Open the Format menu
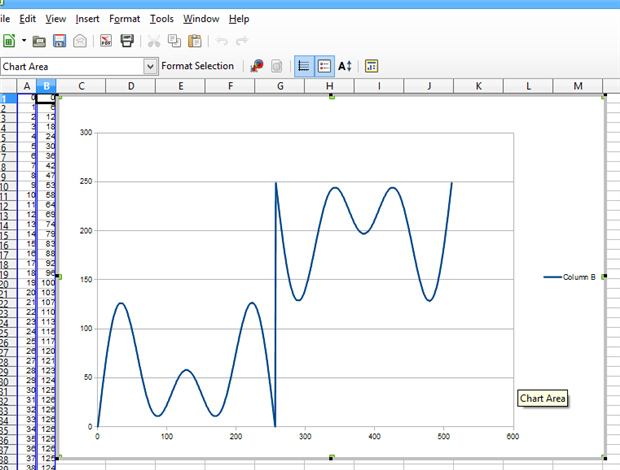The width and height of the screenshot is (620, 470). (x=125, y=18)
